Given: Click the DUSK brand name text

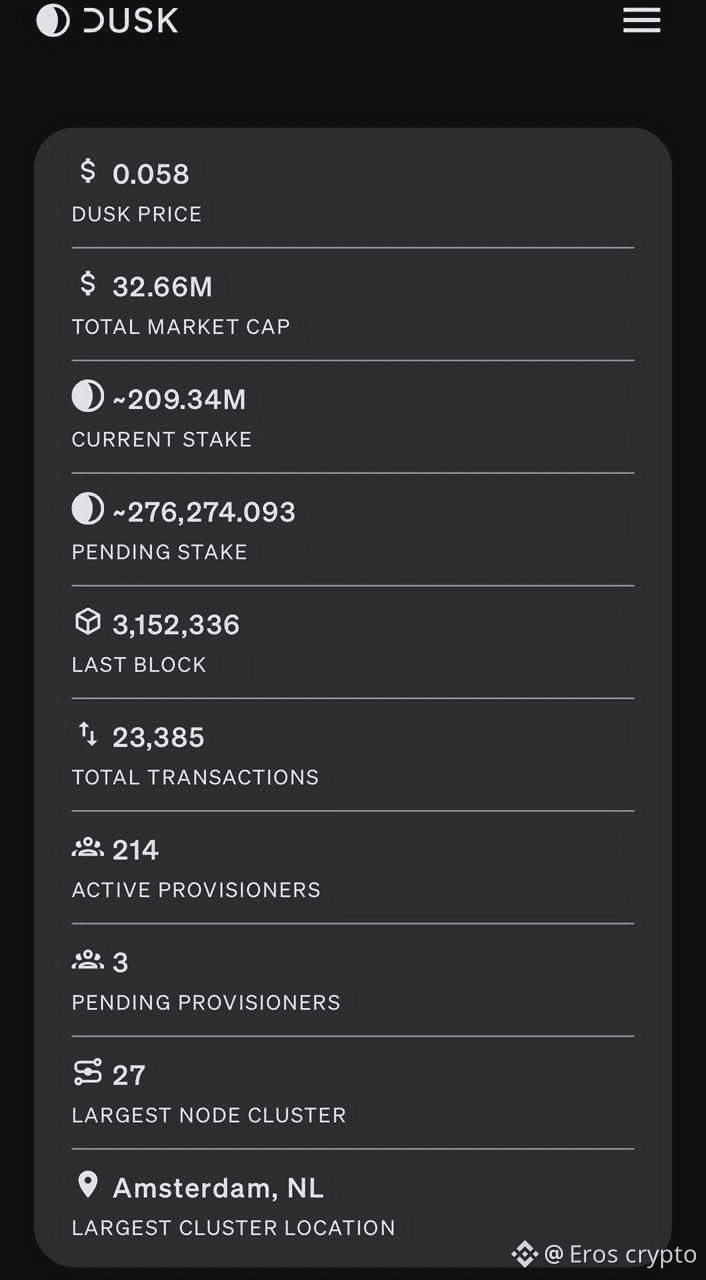Looking at the screenshot, I should tap(131, 20).
